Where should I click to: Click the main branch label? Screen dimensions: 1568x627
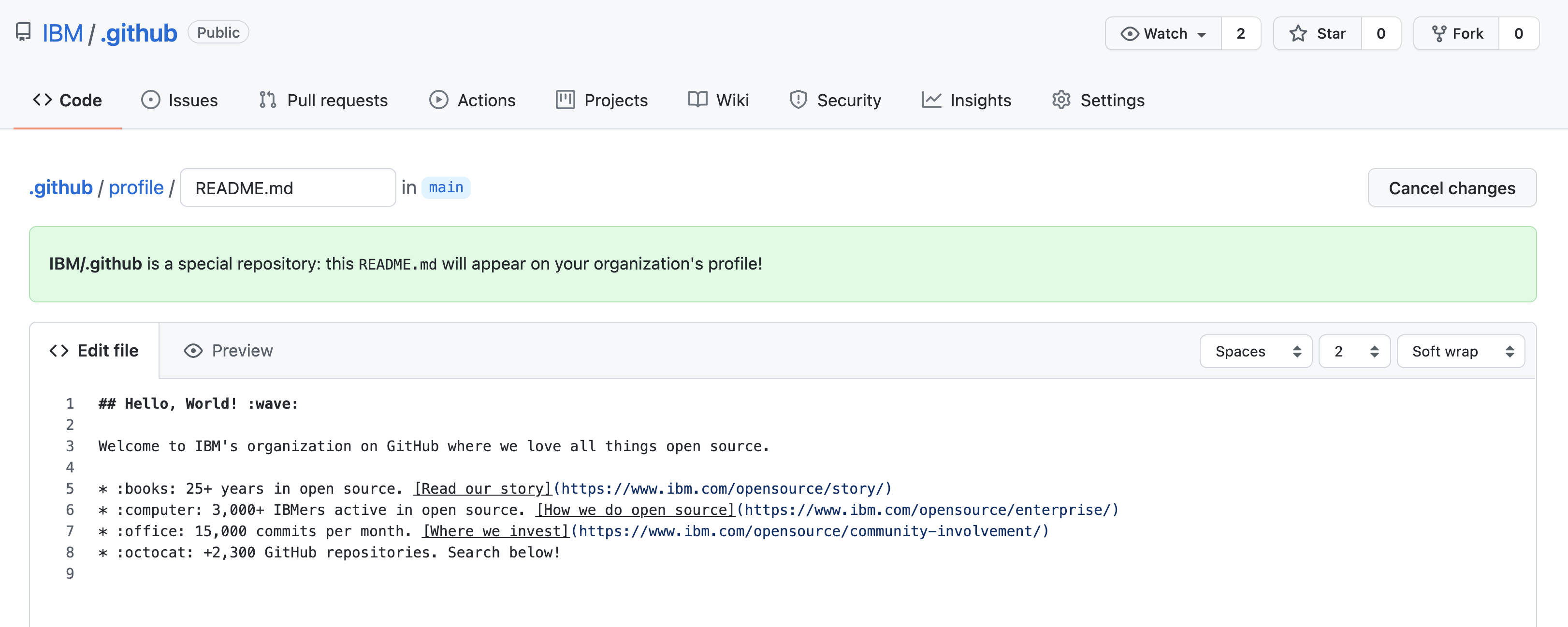click(x=446, y=187)
